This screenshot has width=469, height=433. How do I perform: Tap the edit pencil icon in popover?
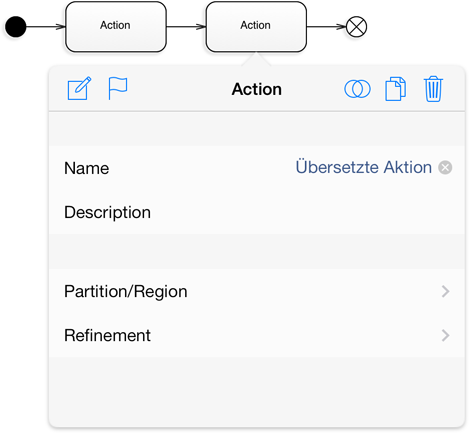click(79, 88)
